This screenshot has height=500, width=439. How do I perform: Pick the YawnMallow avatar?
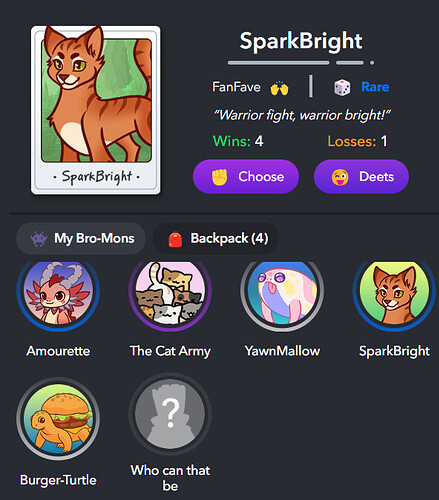click(x=282, y=292)
